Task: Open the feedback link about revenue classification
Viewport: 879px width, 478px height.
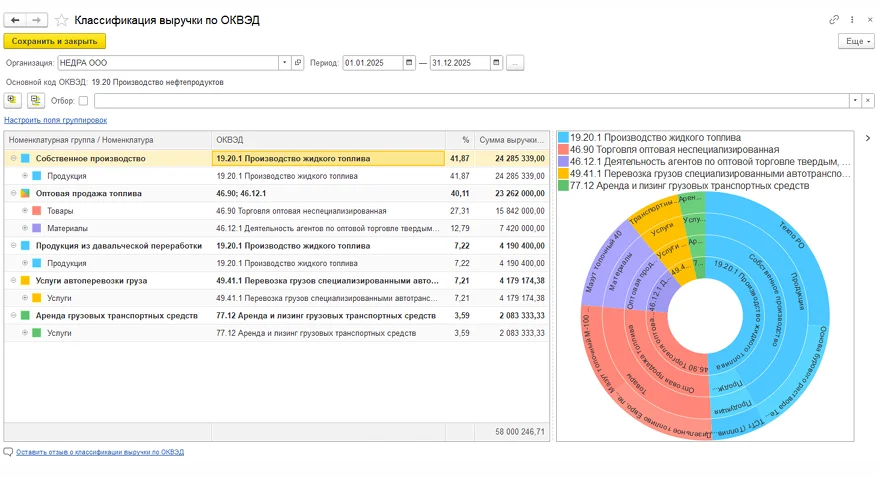Action: (99, 452)
